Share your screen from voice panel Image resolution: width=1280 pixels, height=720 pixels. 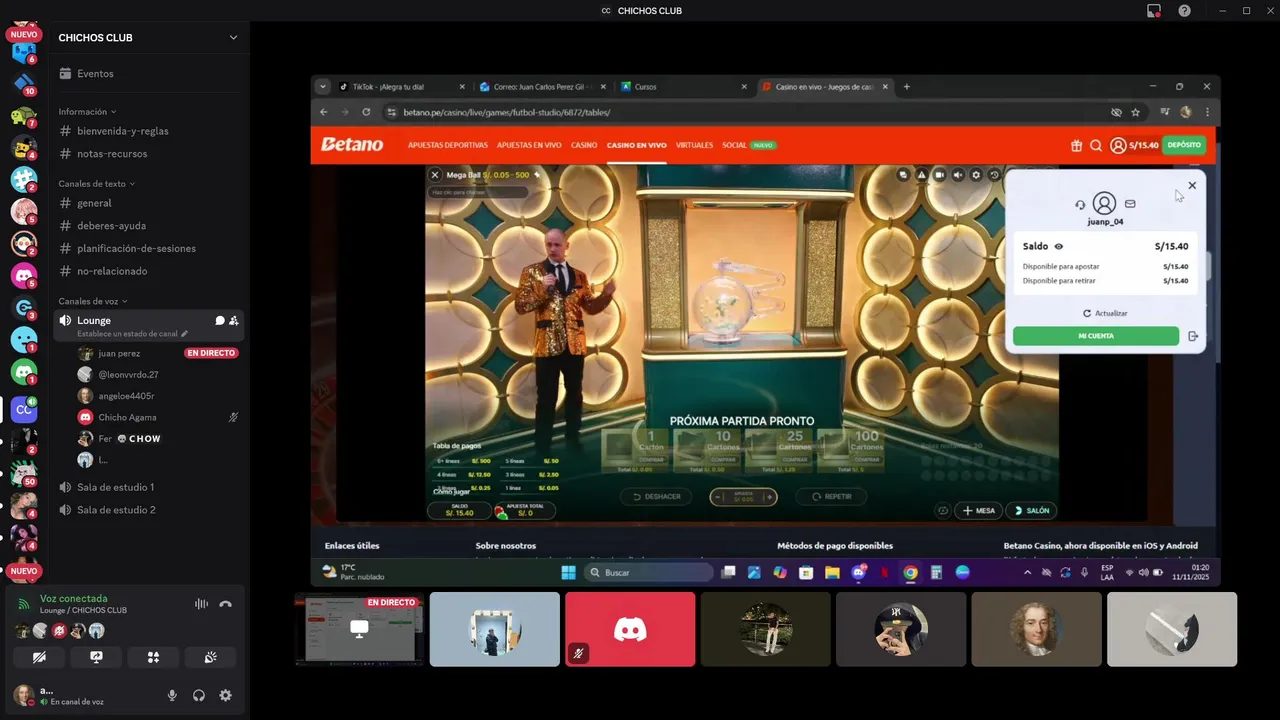click(96, 657)
